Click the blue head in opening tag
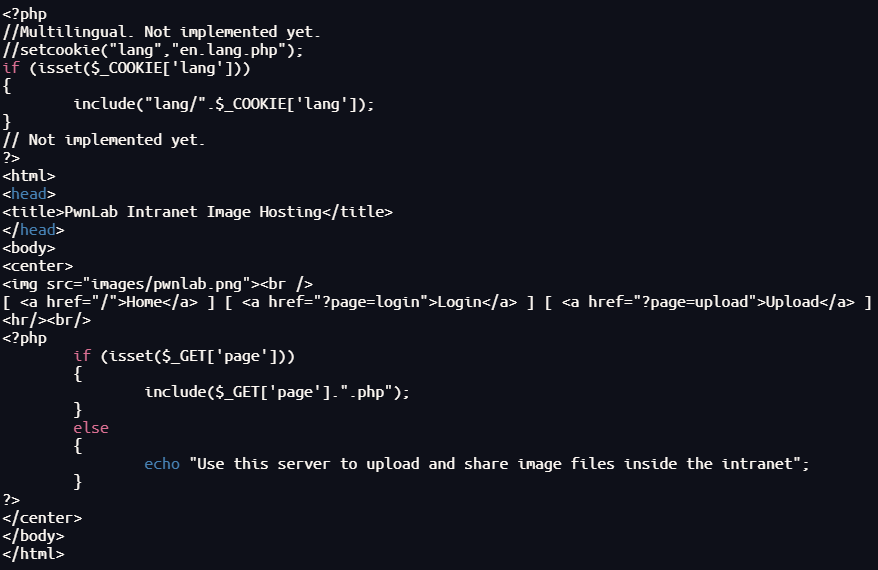 coord(29,194)
